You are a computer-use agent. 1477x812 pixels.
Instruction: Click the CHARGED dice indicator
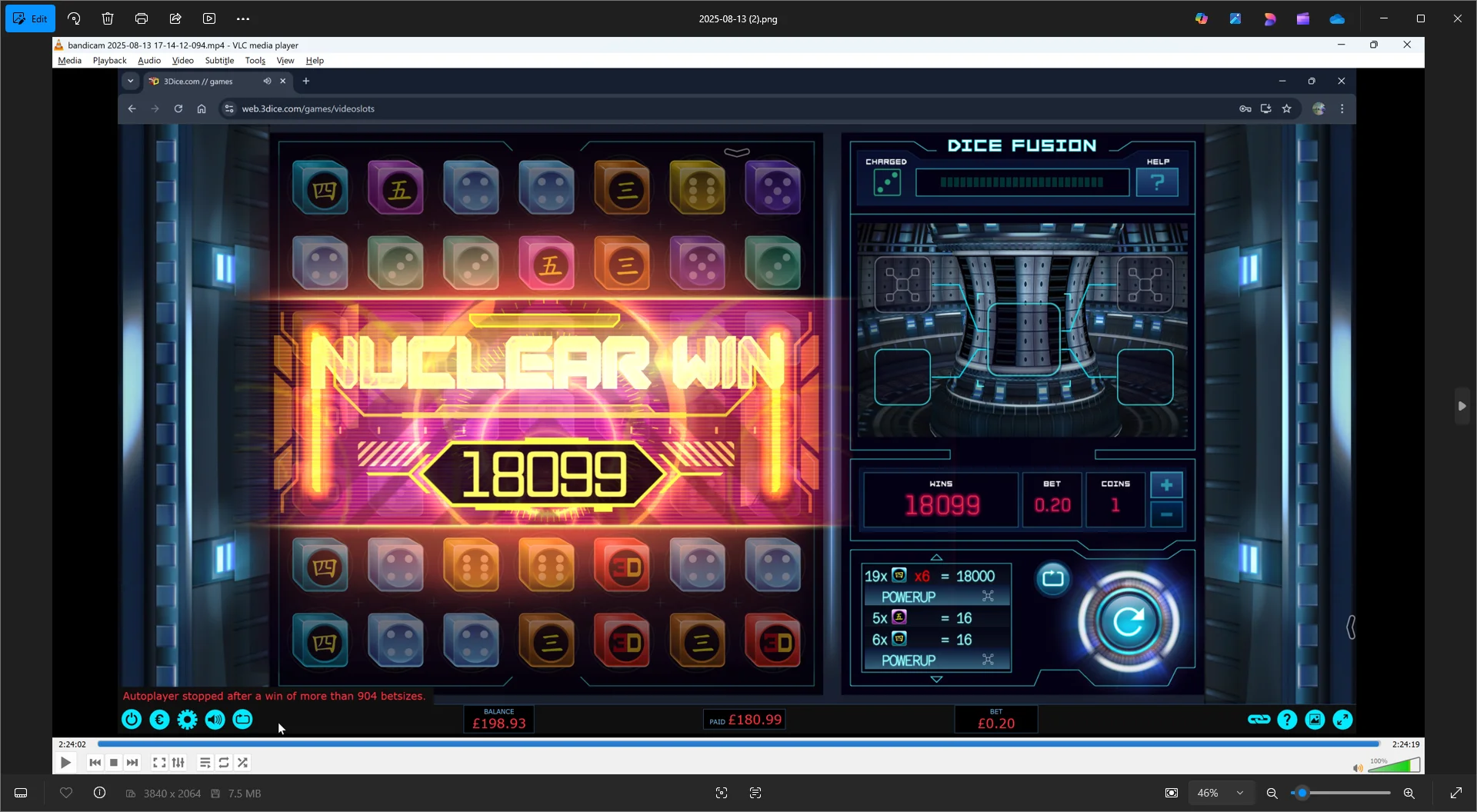(x=887, y=182)
